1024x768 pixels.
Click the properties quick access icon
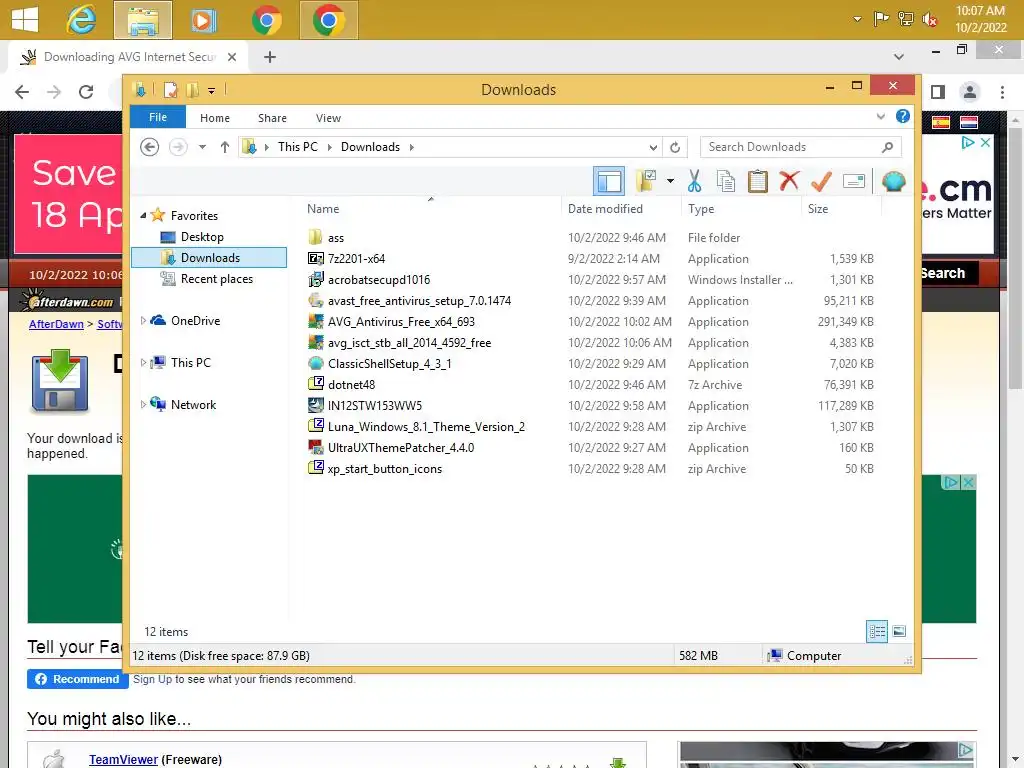point(170,89)
